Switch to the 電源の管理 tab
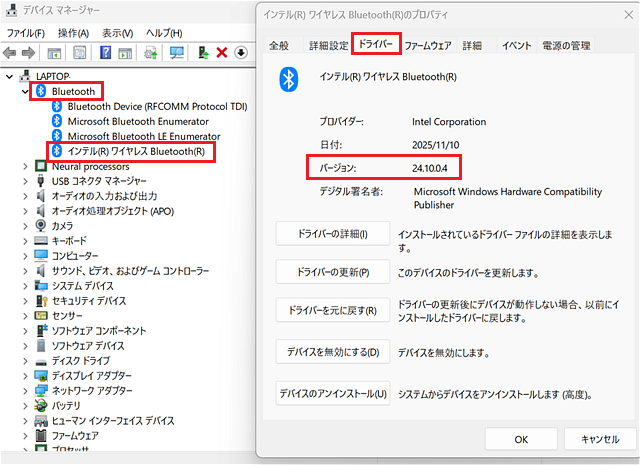The width and height of the screenshot is (640, 465). click(x=566, y=46)
